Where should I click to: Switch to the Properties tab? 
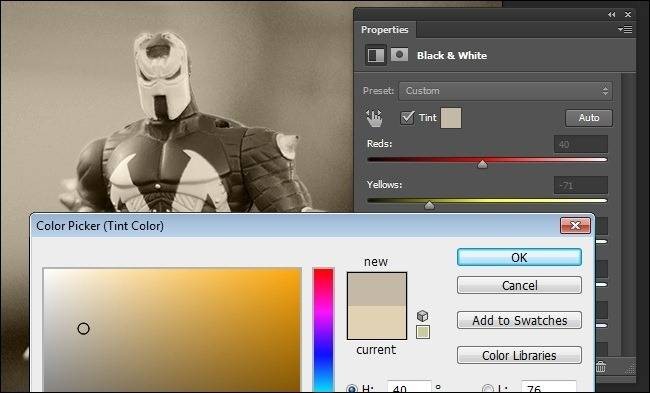384,30
